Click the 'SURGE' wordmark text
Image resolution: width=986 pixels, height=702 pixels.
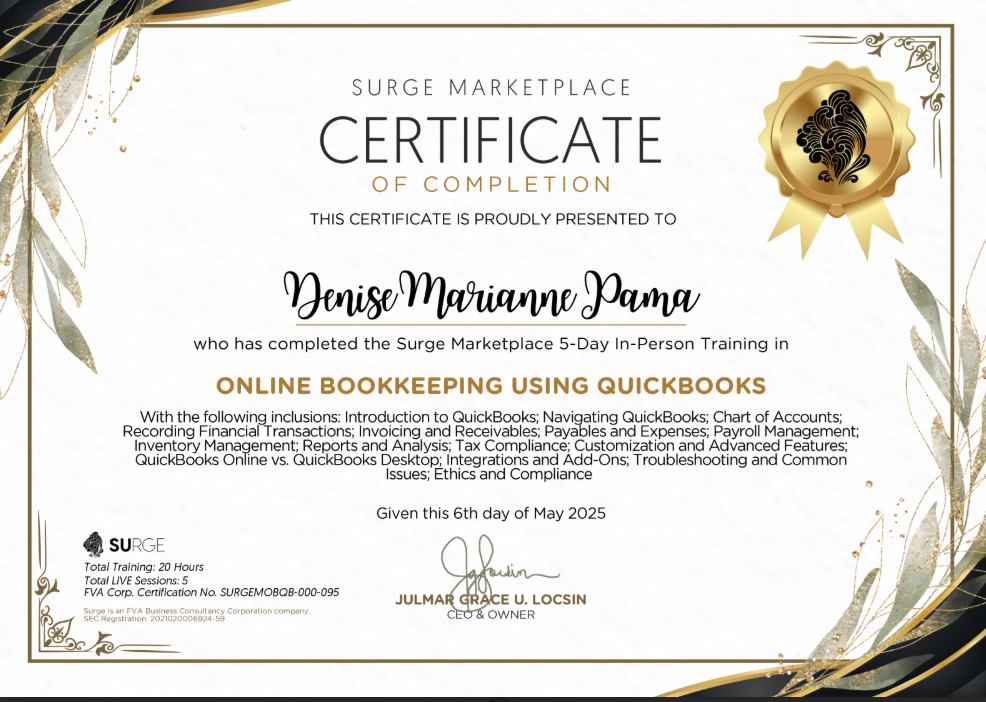point(136,545)
